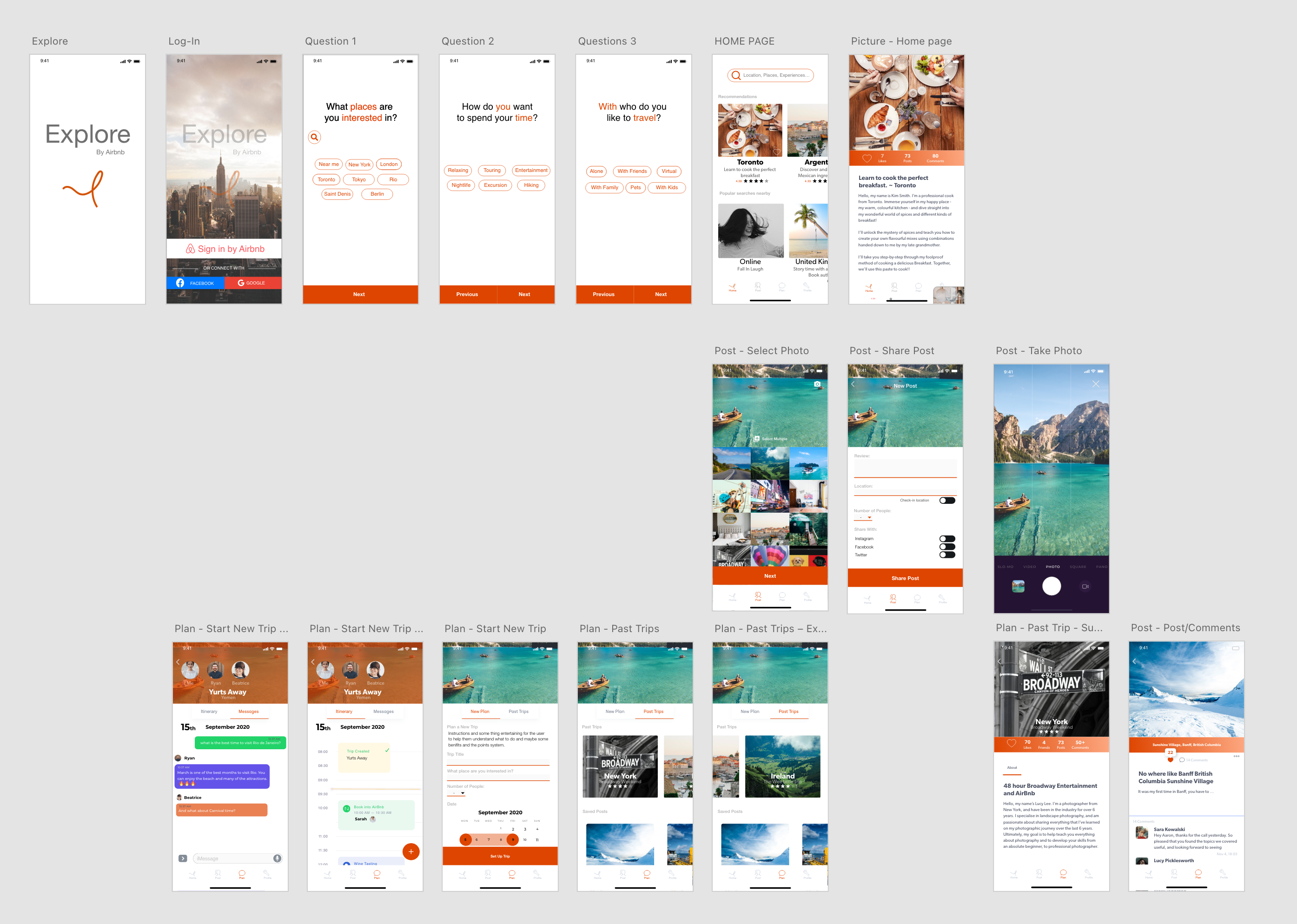Click the heart icon on Picture - Home page
The width and height of the screenshot is (1297, 924).
click(x=867, y=158)
